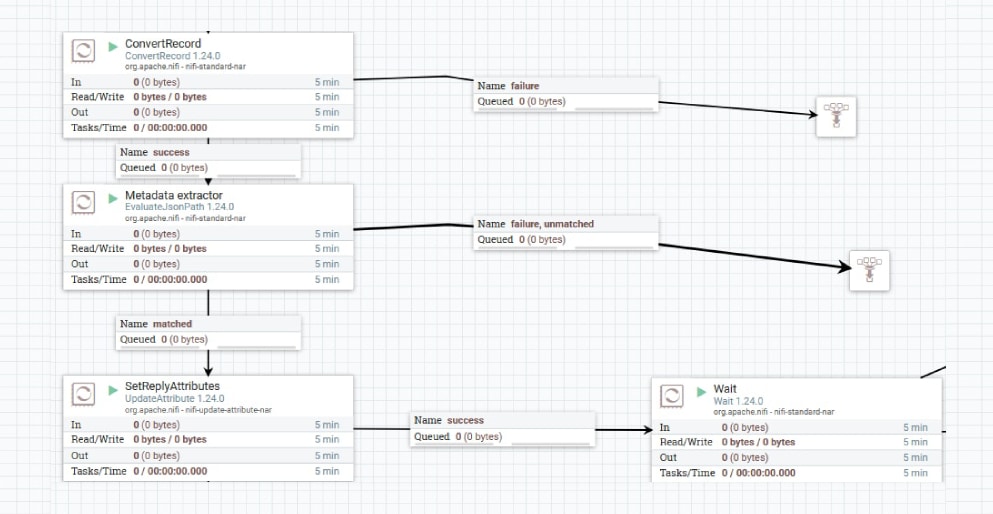Click the running status arrow on Metadata extractor
The image size is (993, 514).
[113, 196]
